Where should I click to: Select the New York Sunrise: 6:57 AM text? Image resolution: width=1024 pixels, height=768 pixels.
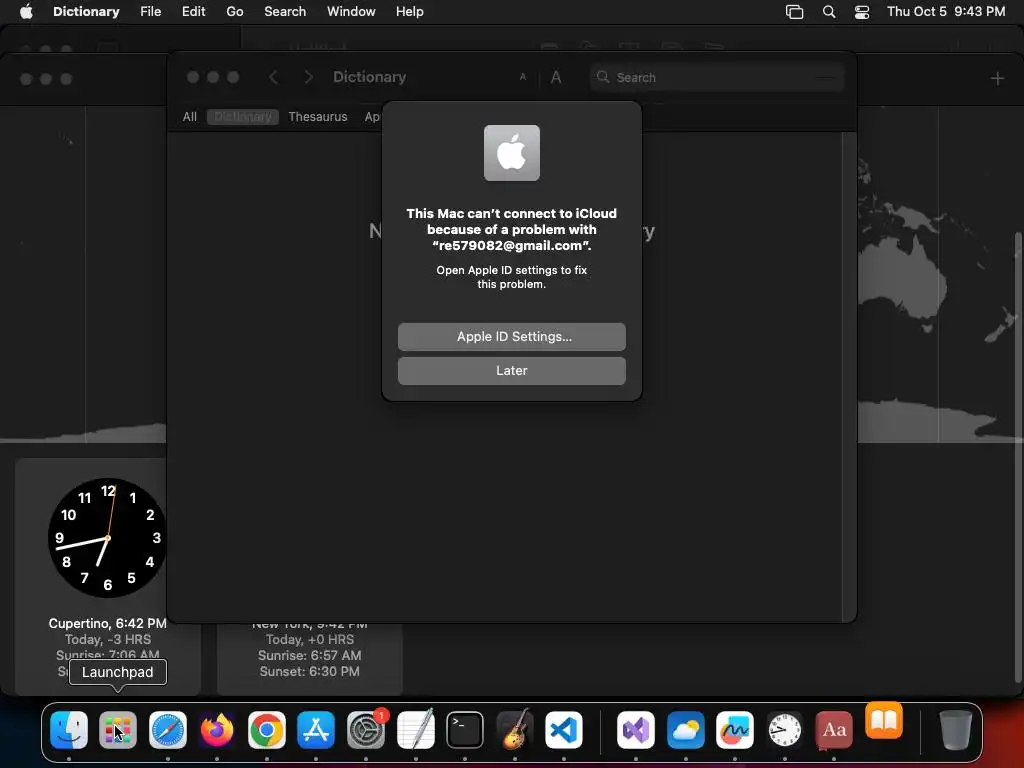point(310,655)
